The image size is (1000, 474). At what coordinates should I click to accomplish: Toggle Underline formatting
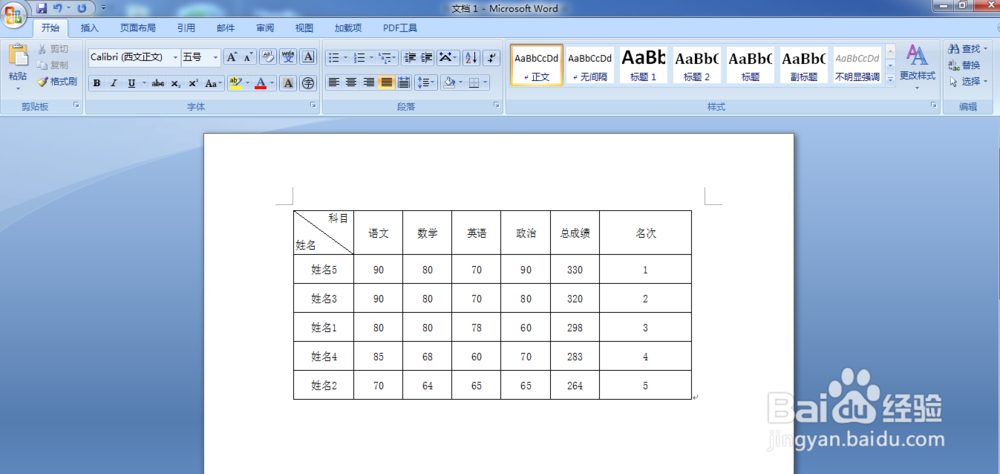click(x=131, y=84)
